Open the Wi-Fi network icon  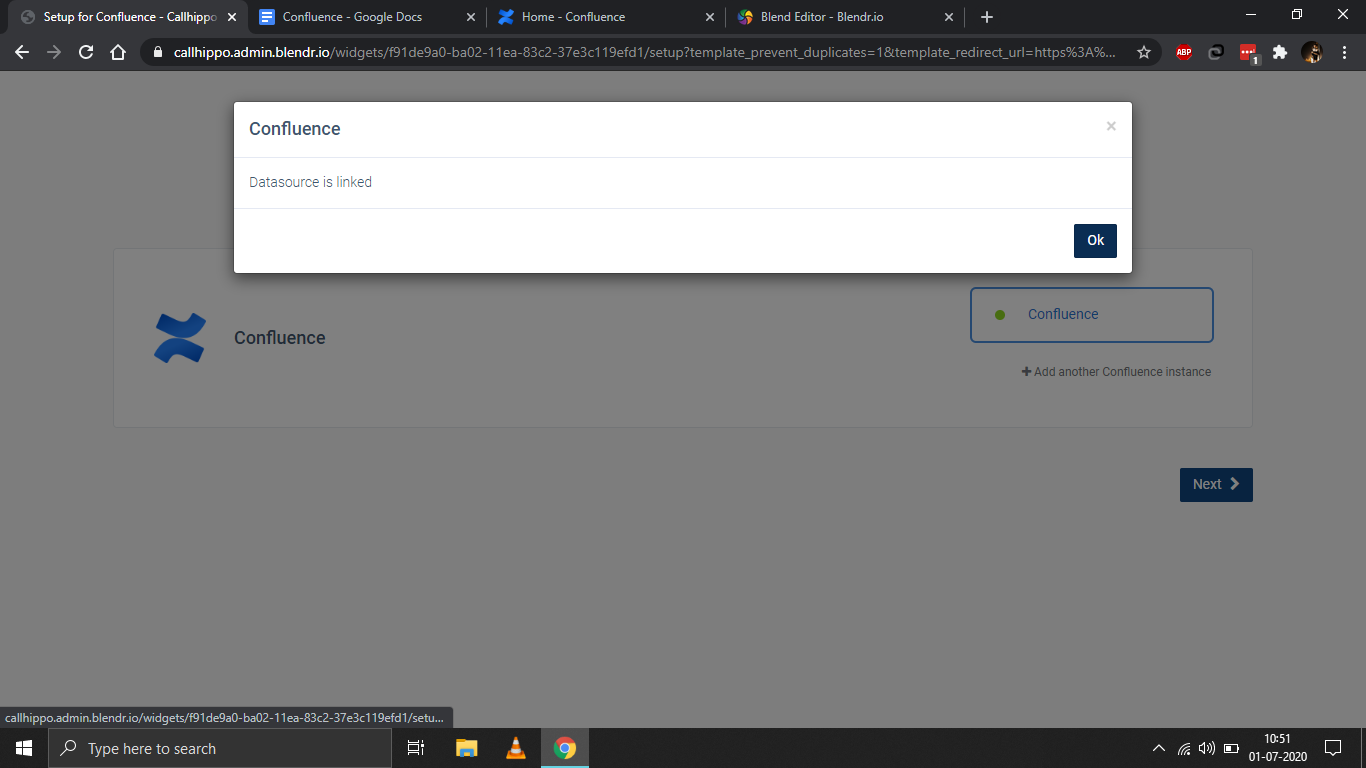tap(1184, 748)
